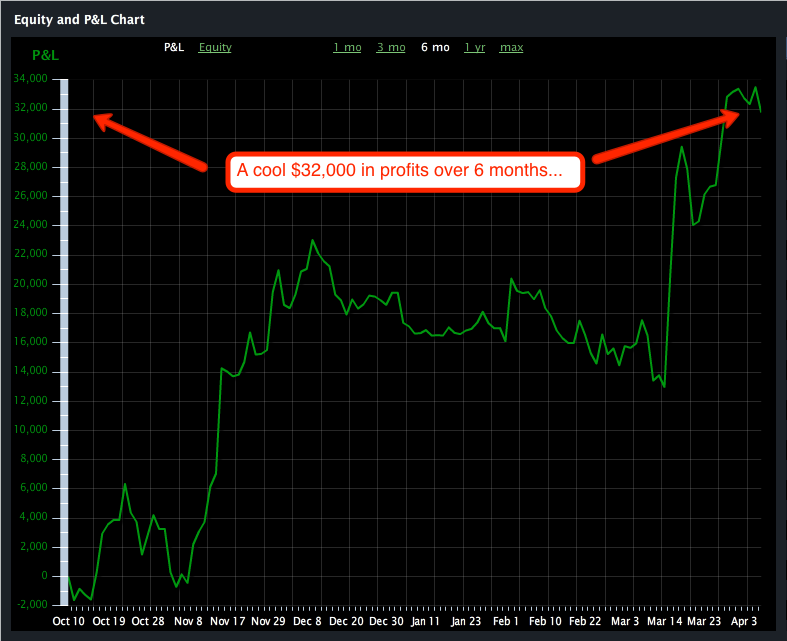Click the 20,000 y-axis label
Image resolution: width=787 pixels, height=641 pixels.
point(30,283)
